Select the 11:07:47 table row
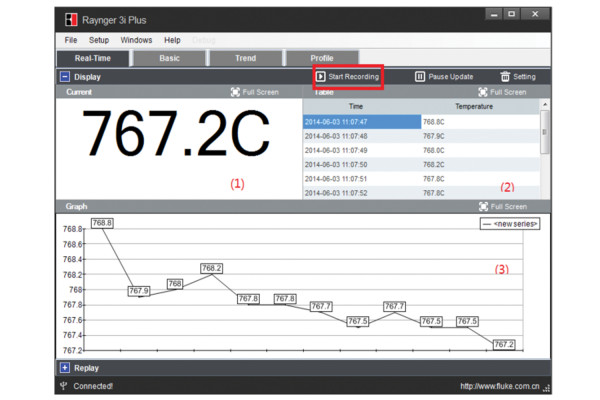 click(x=362, y=121)
